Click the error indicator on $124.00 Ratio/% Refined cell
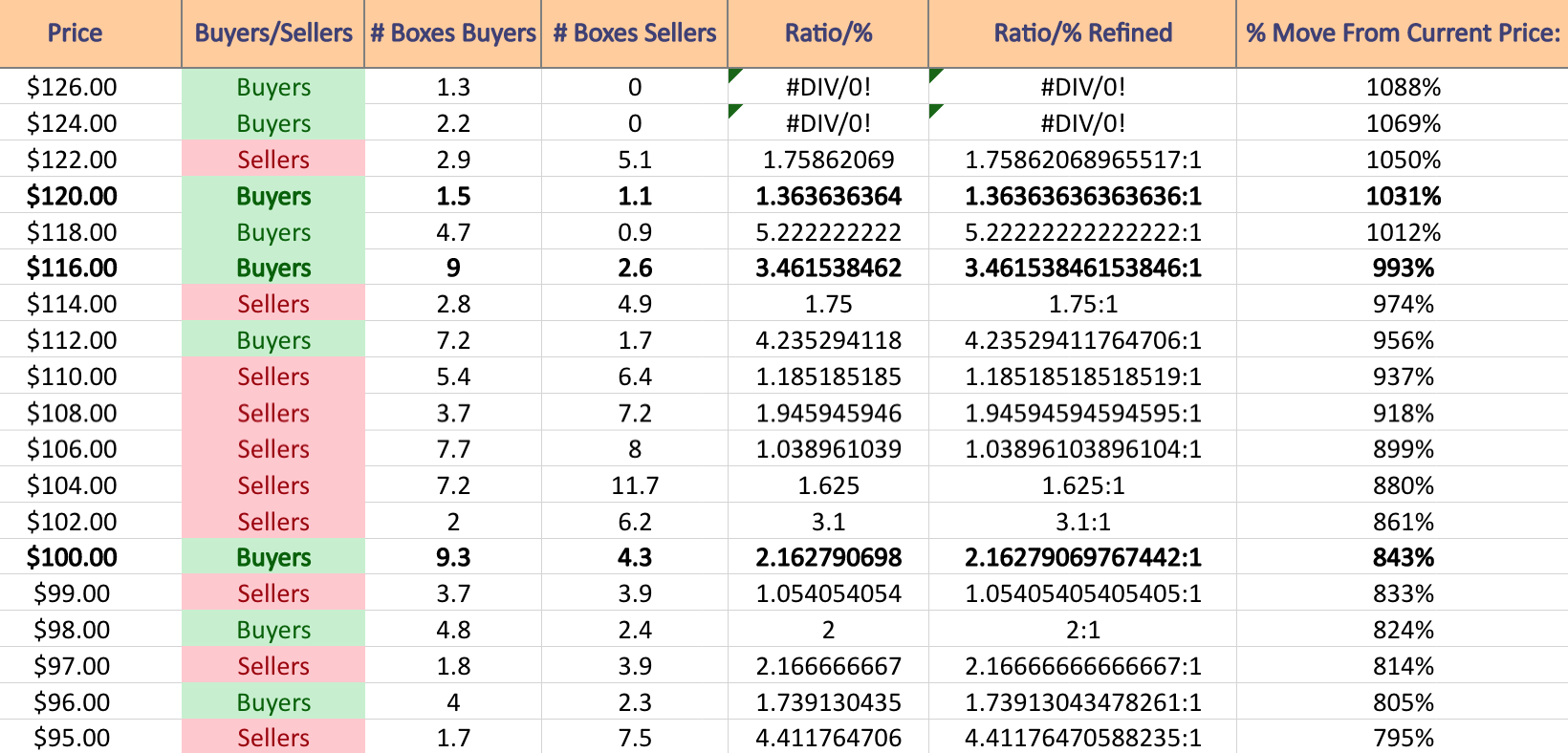 (x=934, y=110)
